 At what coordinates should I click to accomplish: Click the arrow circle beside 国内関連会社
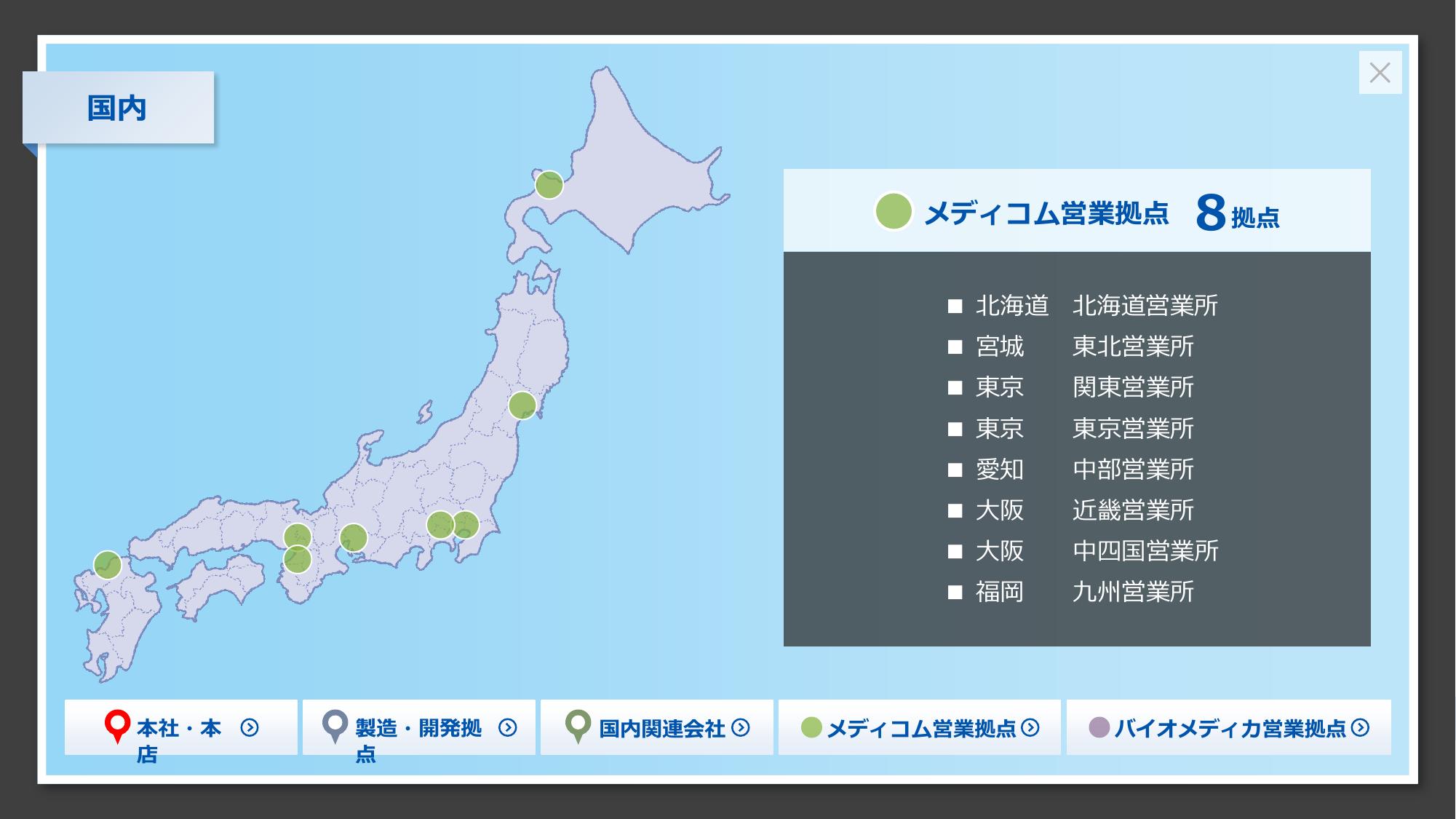pyautogui.click(x=741, y=727)
